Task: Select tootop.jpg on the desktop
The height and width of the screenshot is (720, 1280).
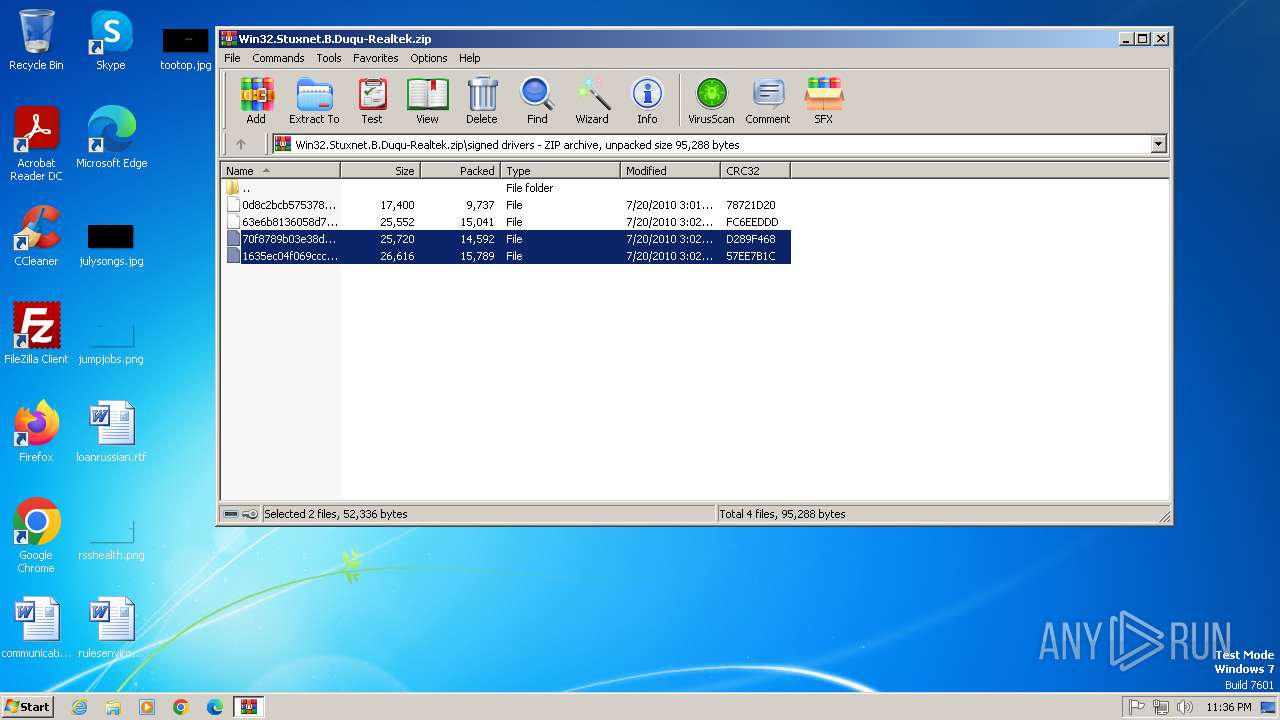Action: point(186,49)
